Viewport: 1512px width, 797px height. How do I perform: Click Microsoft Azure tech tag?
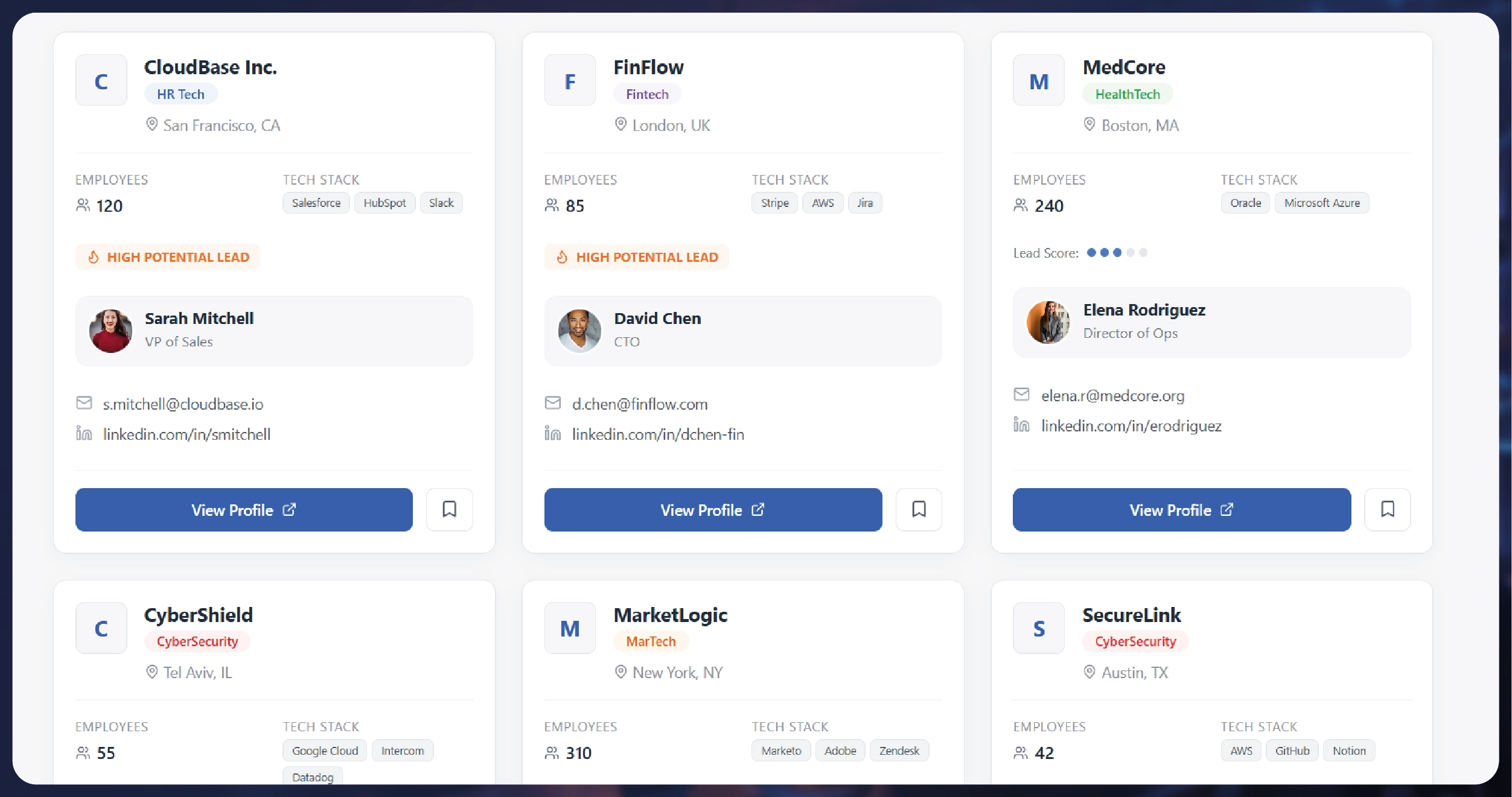pos(1321,203)
